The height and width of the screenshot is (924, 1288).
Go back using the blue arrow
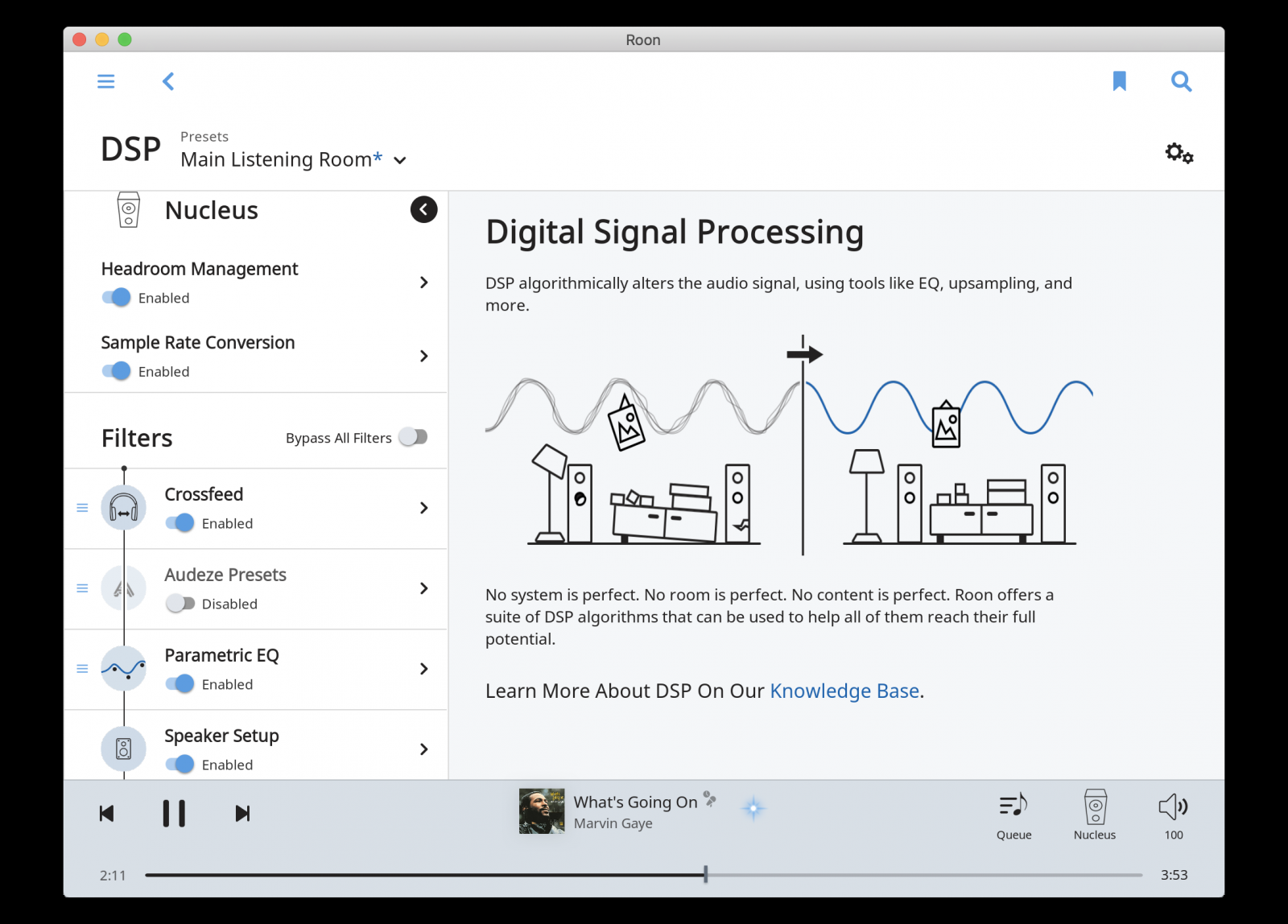point(168,81)
